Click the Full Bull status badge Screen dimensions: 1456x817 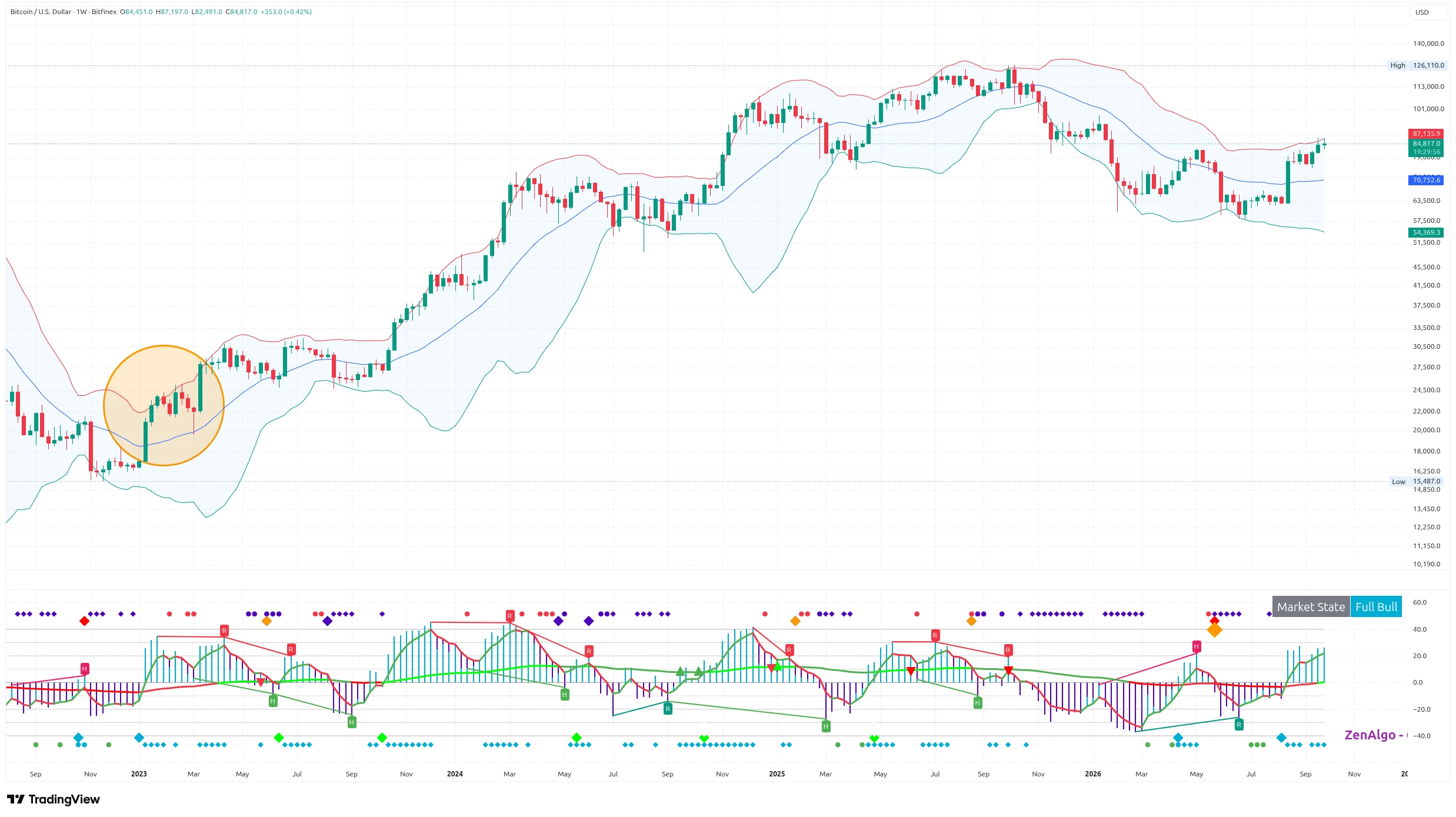click(1376, 607)
